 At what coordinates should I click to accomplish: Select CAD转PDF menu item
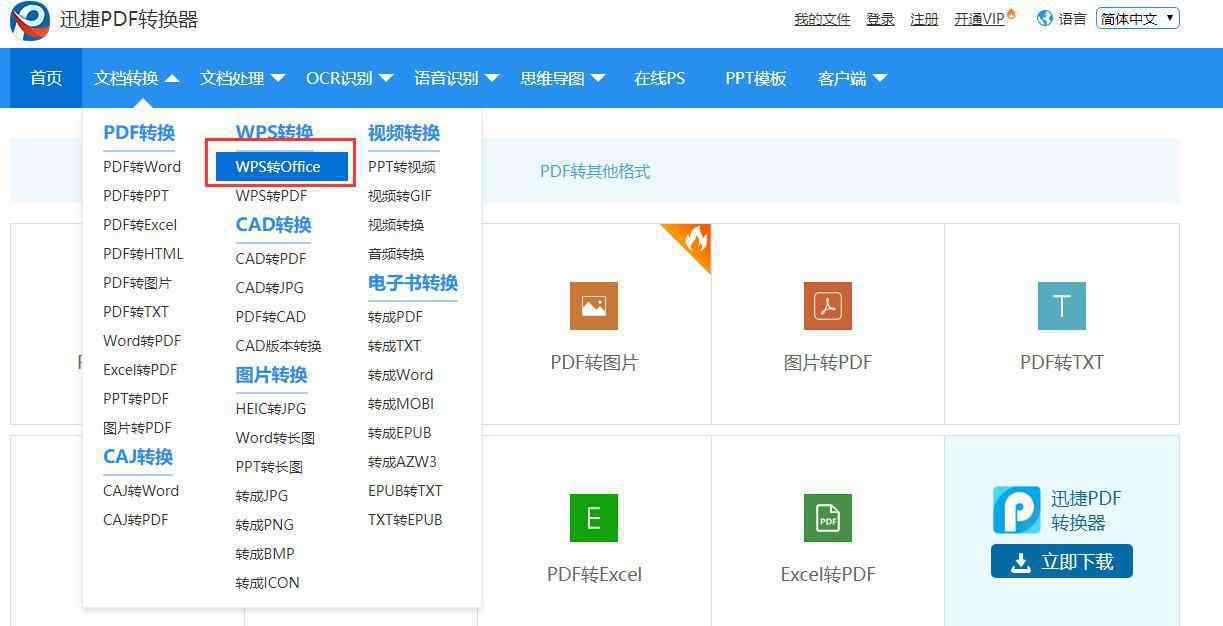[271, 258]
